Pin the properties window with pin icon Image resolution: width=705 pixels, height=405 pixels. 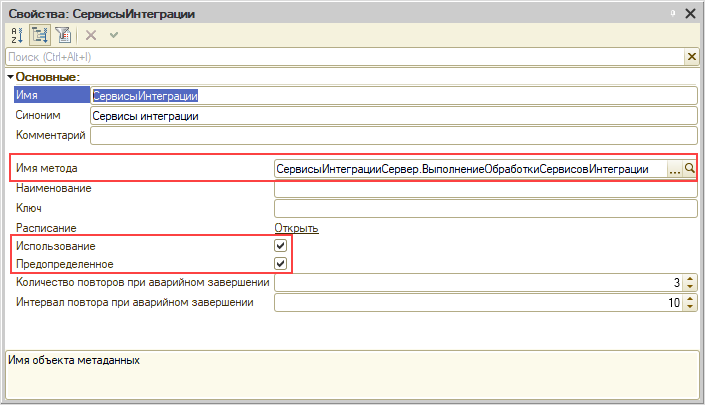tap(673, 11)
